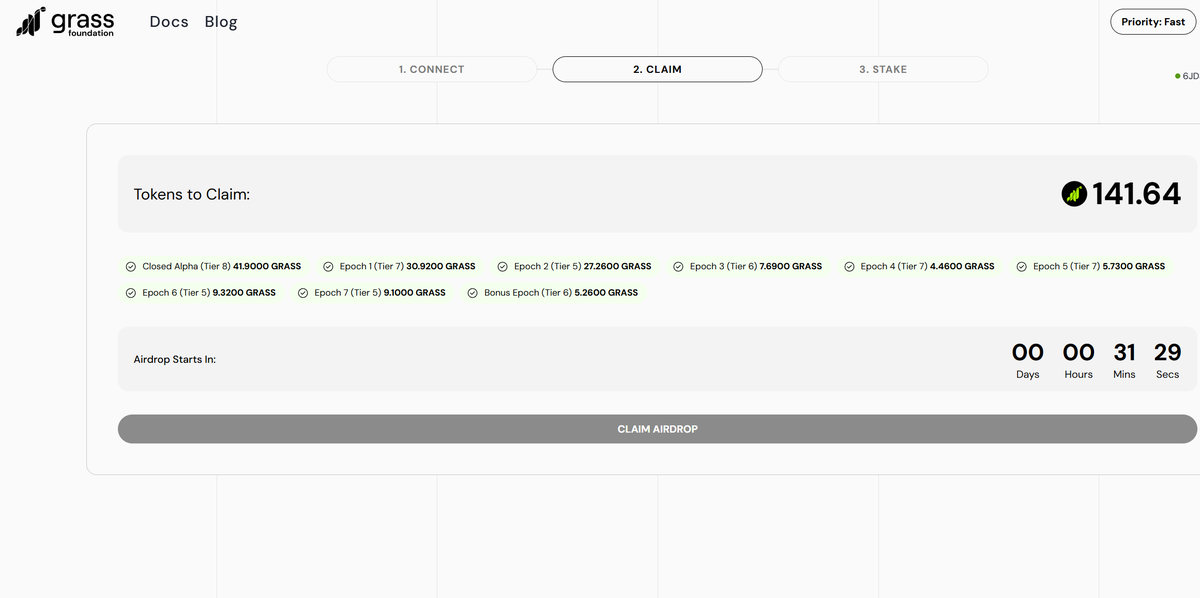This screenshot has width=1200, height=598.
Task: Open the Priority: Fast setting
Action: pyautogui.click(x=1153, y=22)
